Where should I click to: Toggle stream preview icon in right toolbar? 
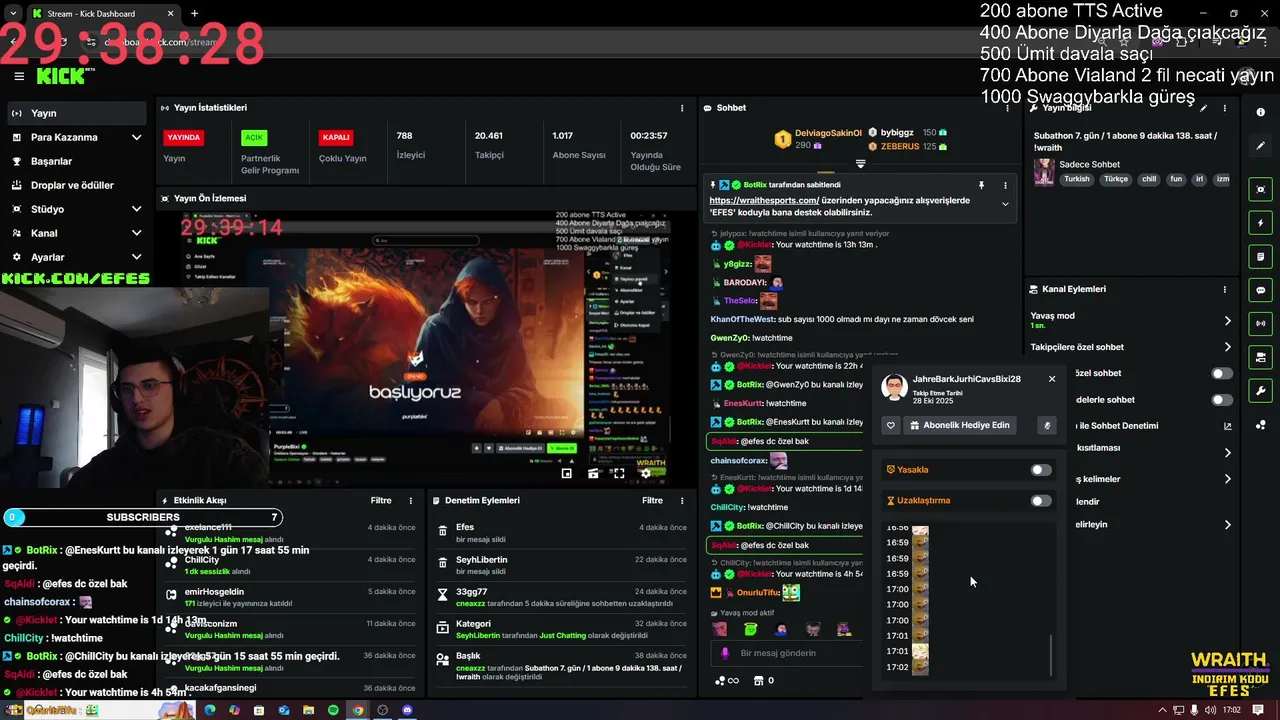click(x=1261, y=189)
